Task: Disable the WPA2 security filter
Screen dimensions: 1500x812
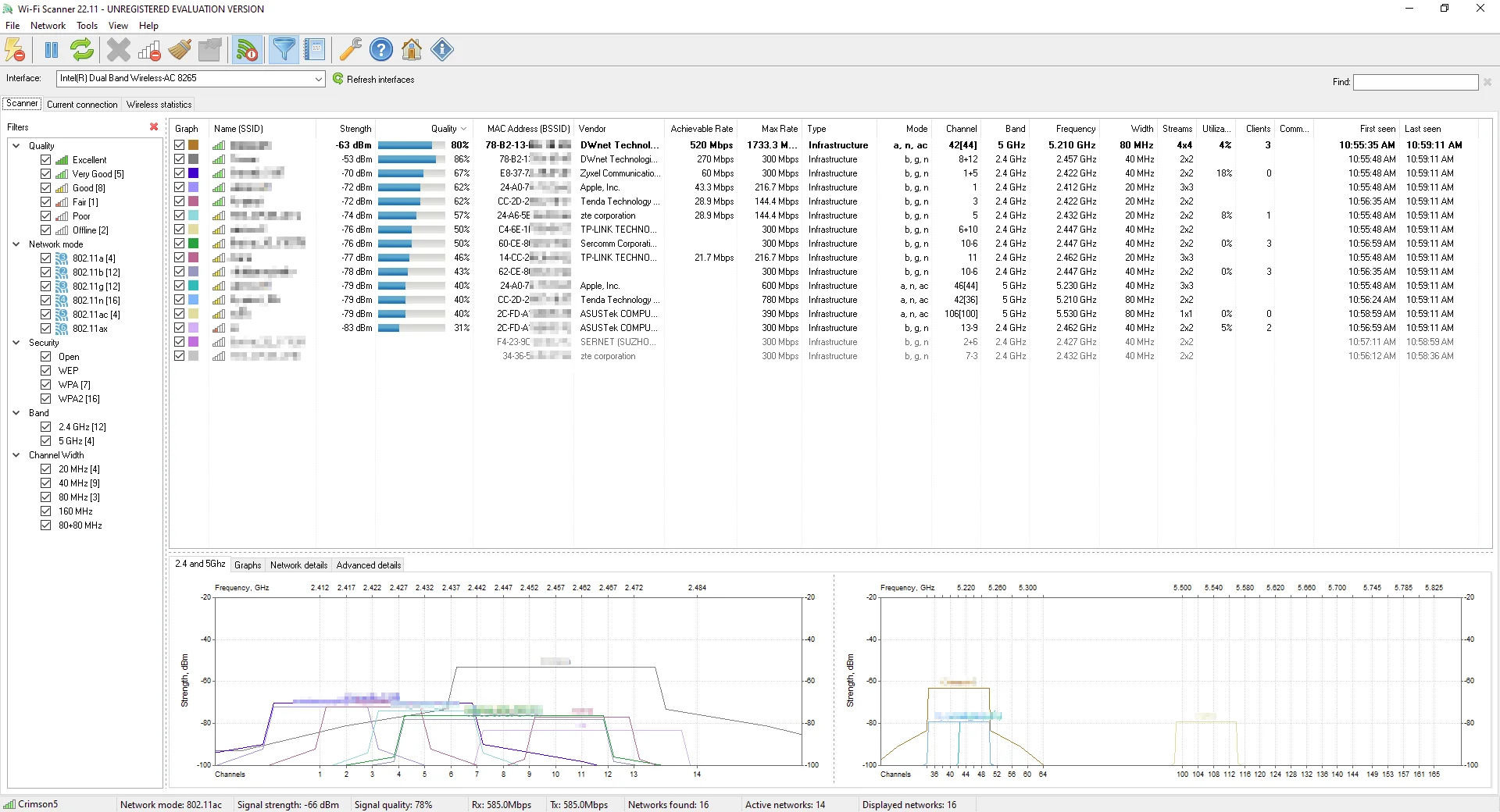Action: pos(47,398)
